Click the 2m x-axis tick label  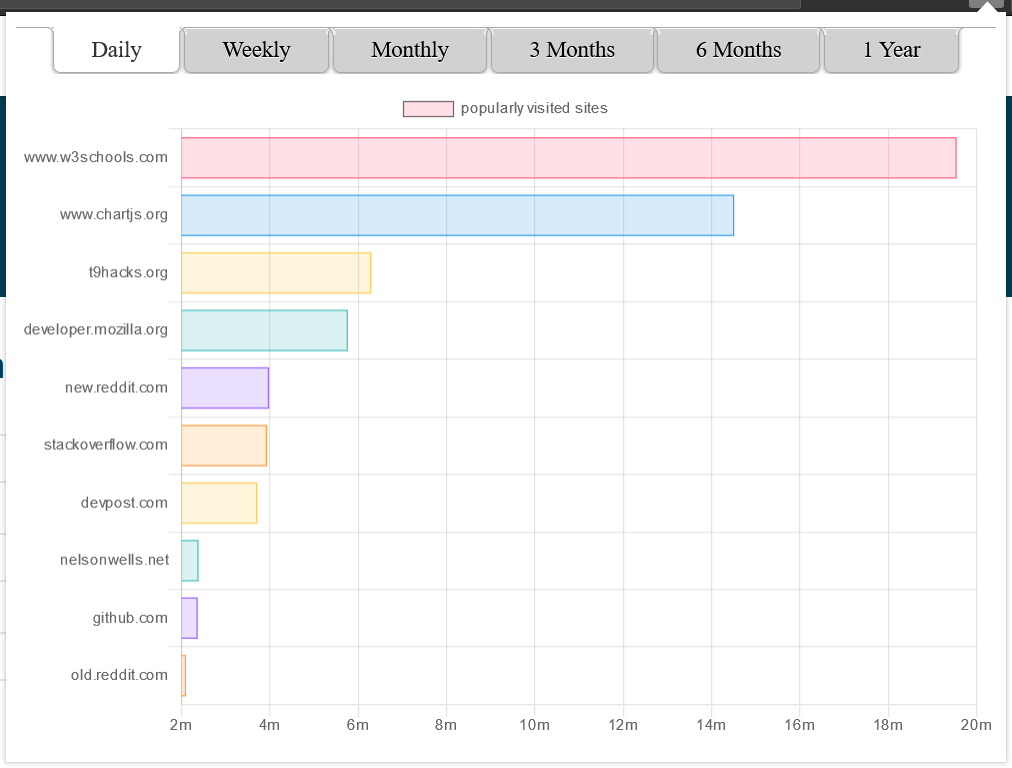pos(181,725)
